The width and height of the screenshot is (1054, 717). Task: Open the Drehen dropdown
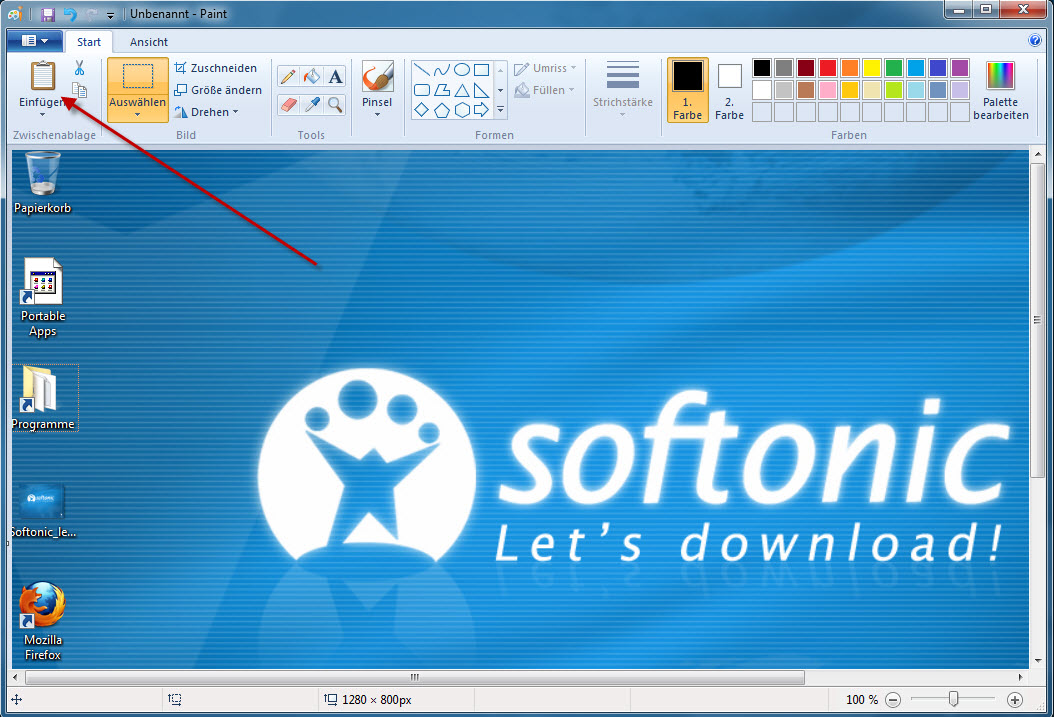(x=208, y=112)
